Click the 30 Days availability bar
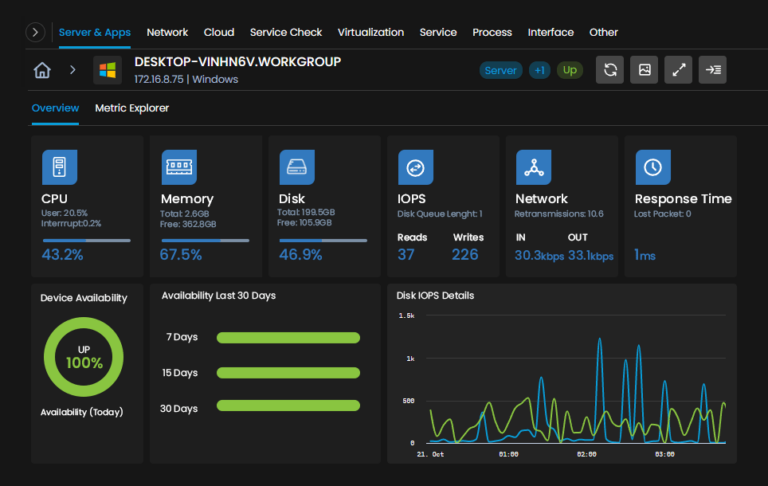Viewport: 768px width, 486px height. [x=288, y=405]
